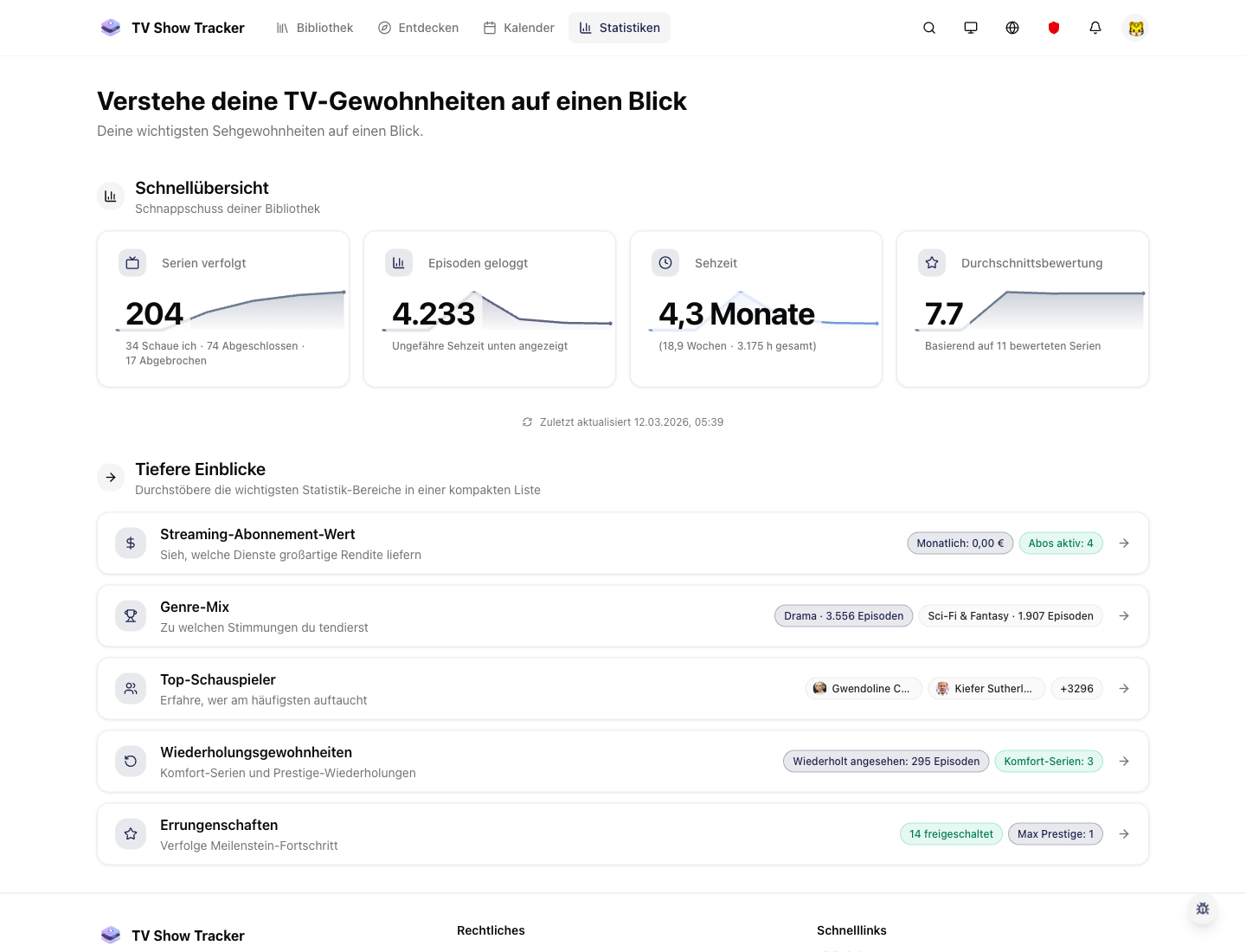
Task: Click the red shield icon
Action: 1053,28
